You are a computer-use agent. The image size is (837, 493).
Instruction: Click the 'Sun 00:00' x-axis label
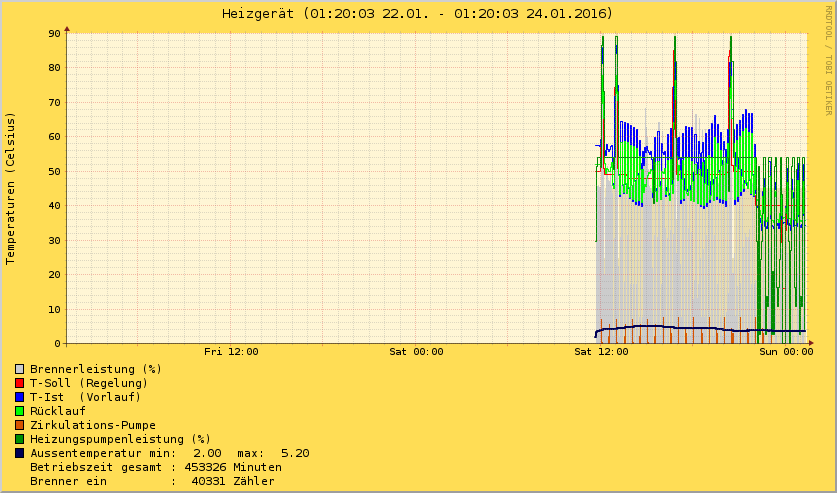click(x=786, y=352)
